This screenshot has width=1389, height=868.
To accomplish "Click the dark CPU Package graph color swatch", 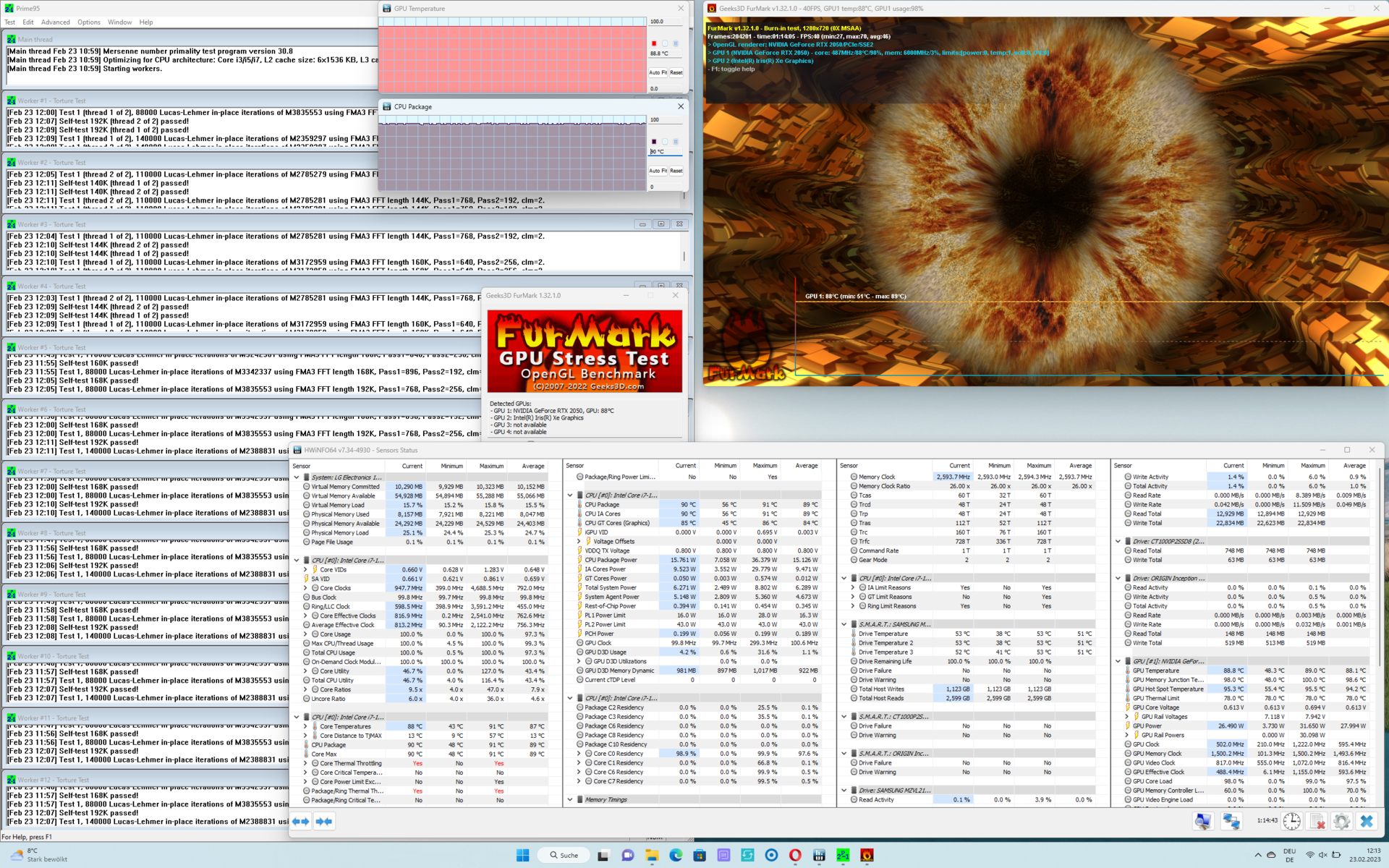I will pos(654,142).
